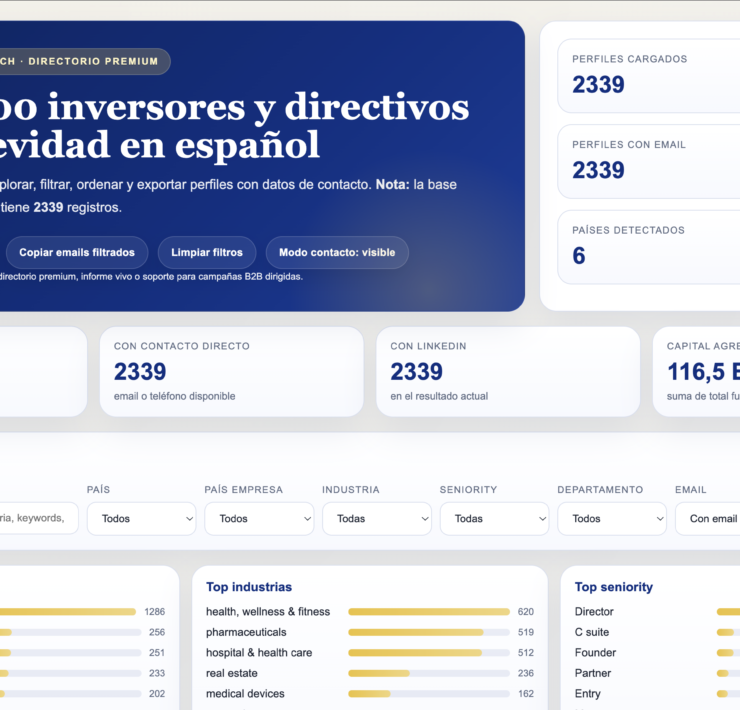Viewport: 740px width, 710px height.
Task: Click the pharmaceuticals industry bar
Action: click(428, 632)
